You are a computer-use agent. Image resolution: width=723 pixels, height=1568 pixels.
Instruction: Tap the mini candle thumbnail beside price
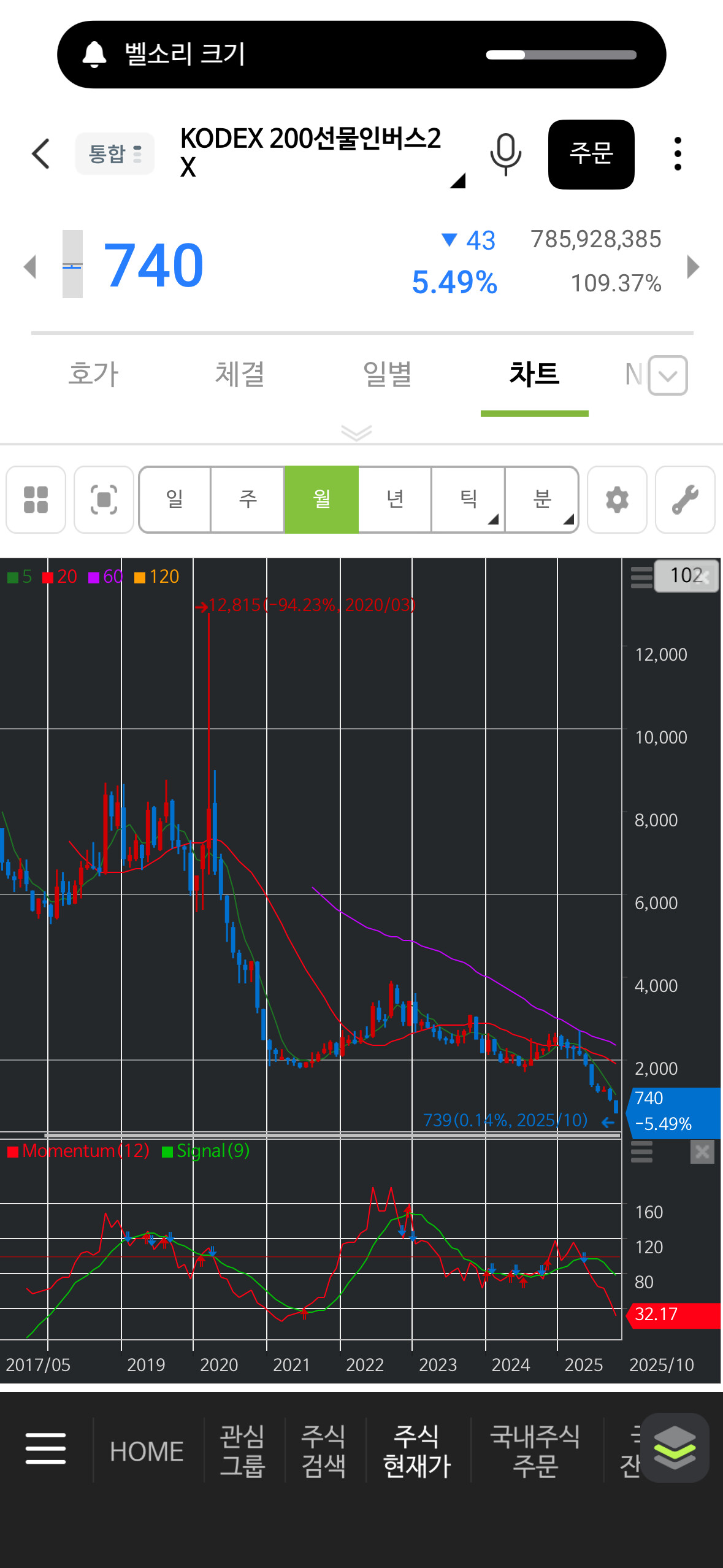coord(72,264)
